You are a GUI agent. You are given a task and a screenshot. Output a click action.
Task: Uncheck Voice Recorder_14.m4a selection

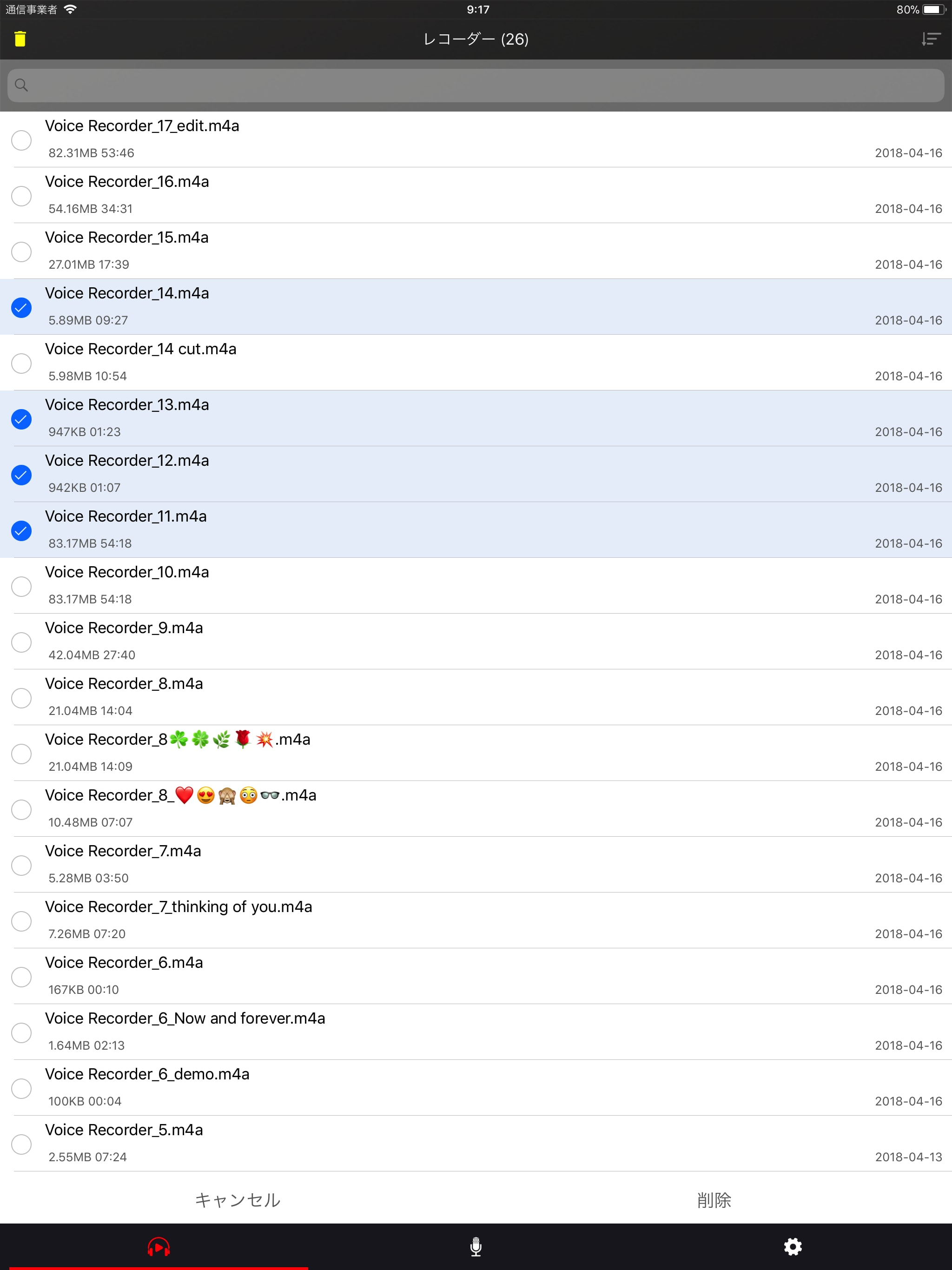[21, 308]
